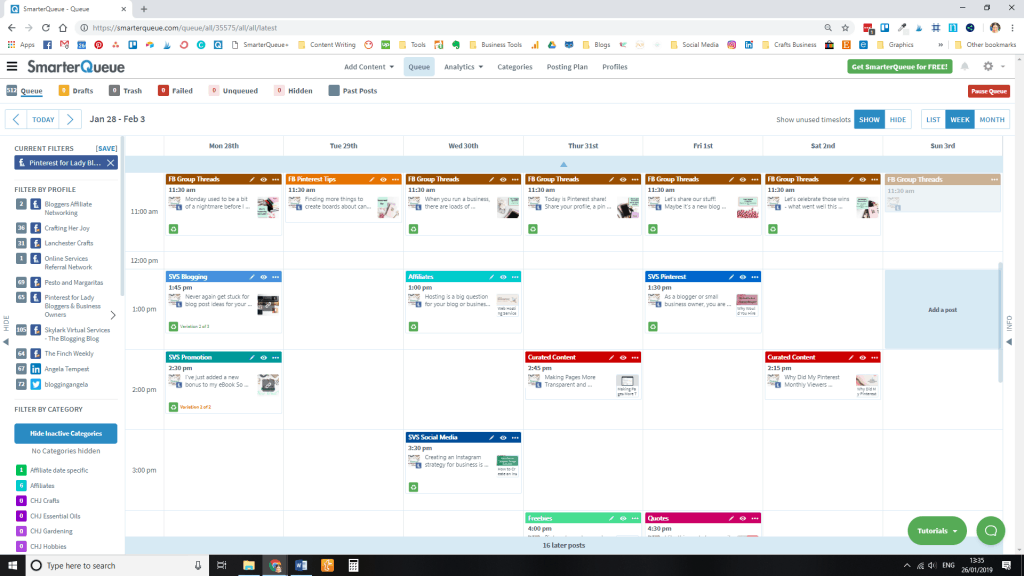Click recycle icon on Affiliates post
Screen dimensions: 1024x576
click(x=413, y=327)
